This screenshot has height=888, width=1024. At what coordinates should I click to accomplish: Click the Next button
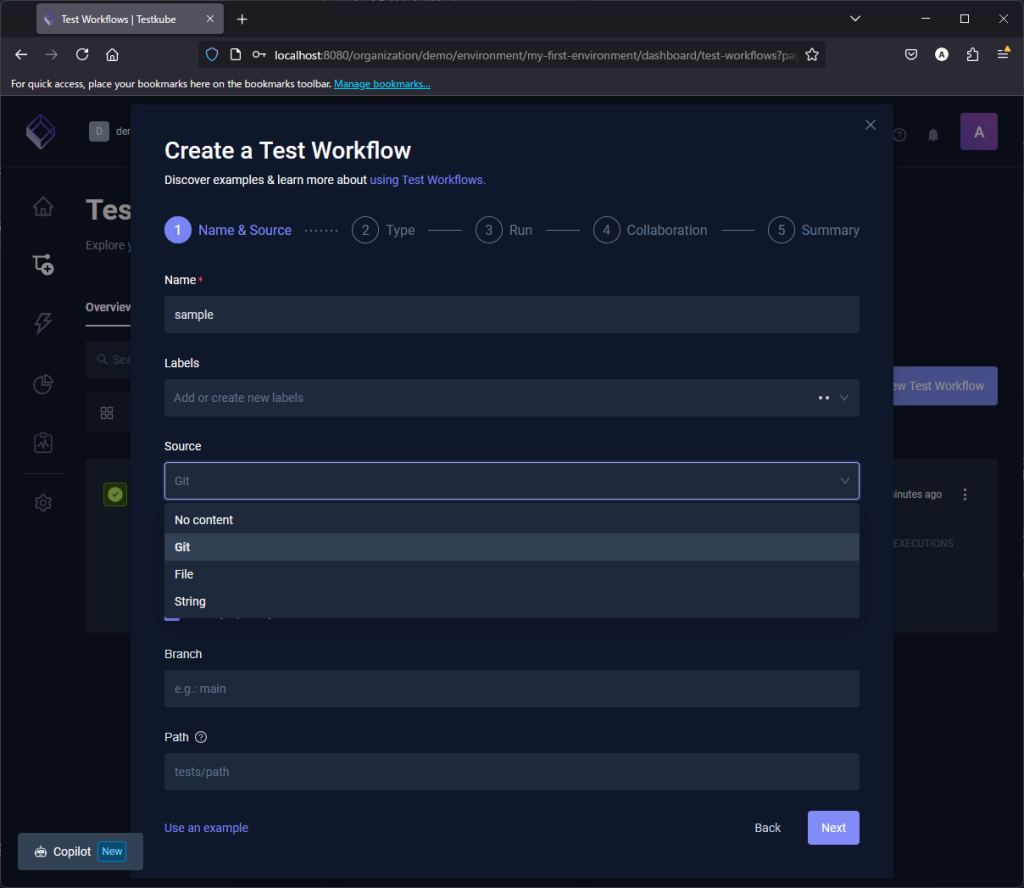(833, 828)
